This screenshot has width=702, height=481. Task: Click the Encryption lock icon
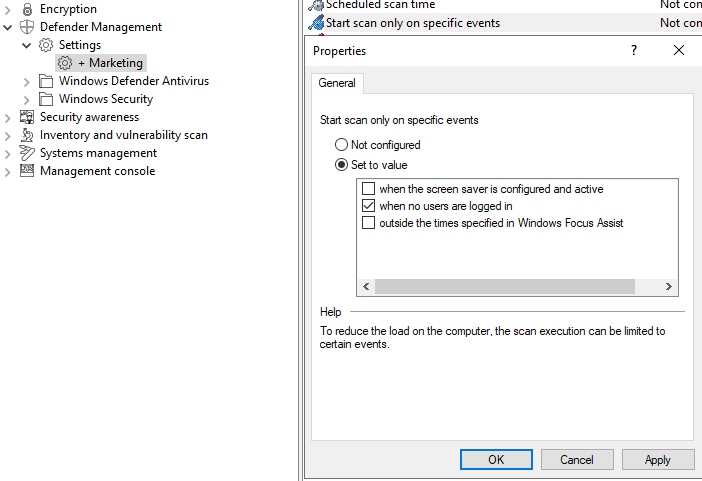pyautogui.click(x=27, y=9)
